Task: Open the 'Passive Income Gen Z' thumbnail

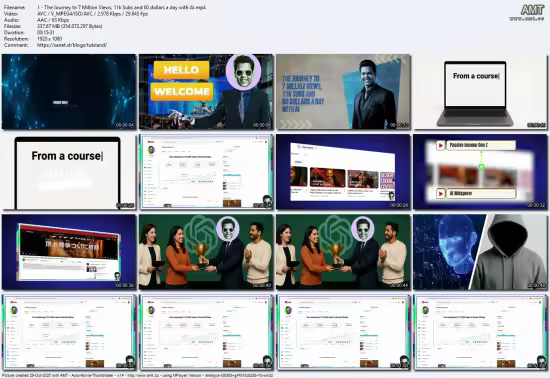Action: tap(480, 172)
